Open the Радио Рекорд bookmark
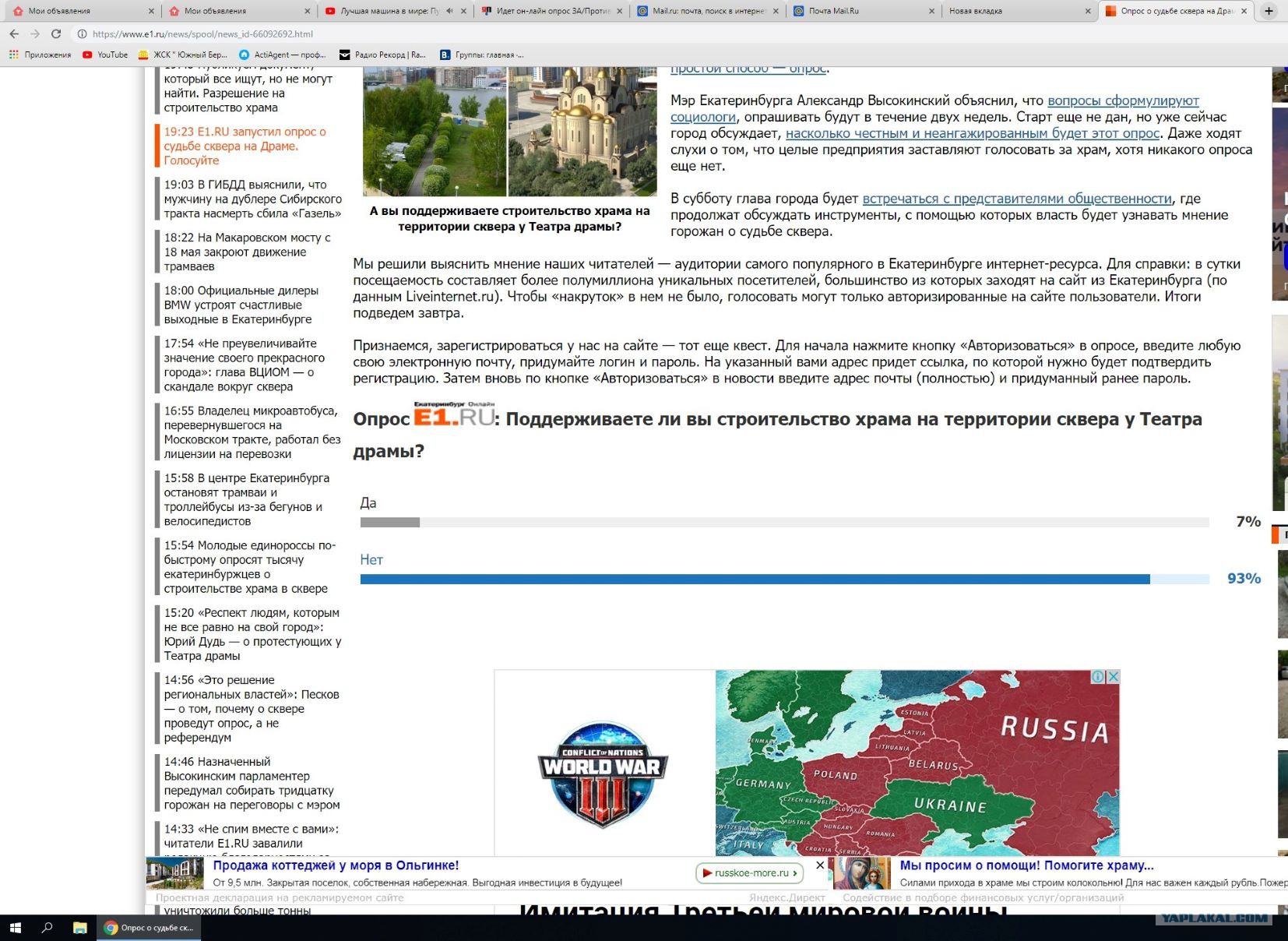The image size is (1288, 941). tap(382, 55)
